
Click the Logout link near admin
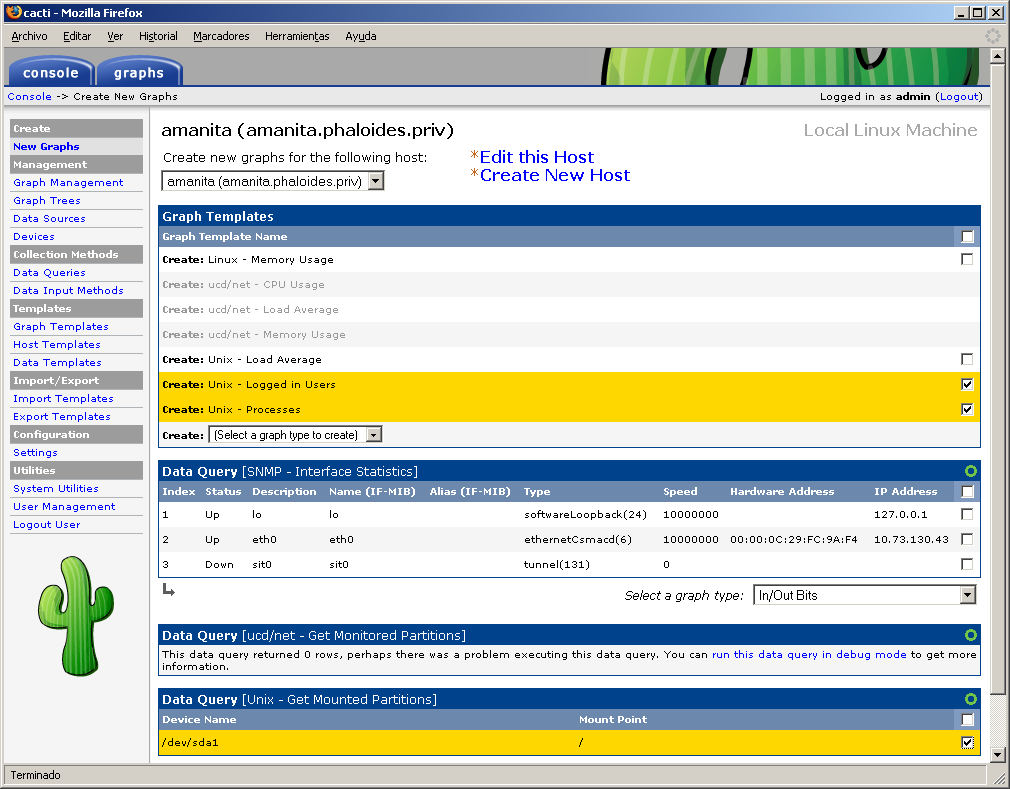pos(958,96)
